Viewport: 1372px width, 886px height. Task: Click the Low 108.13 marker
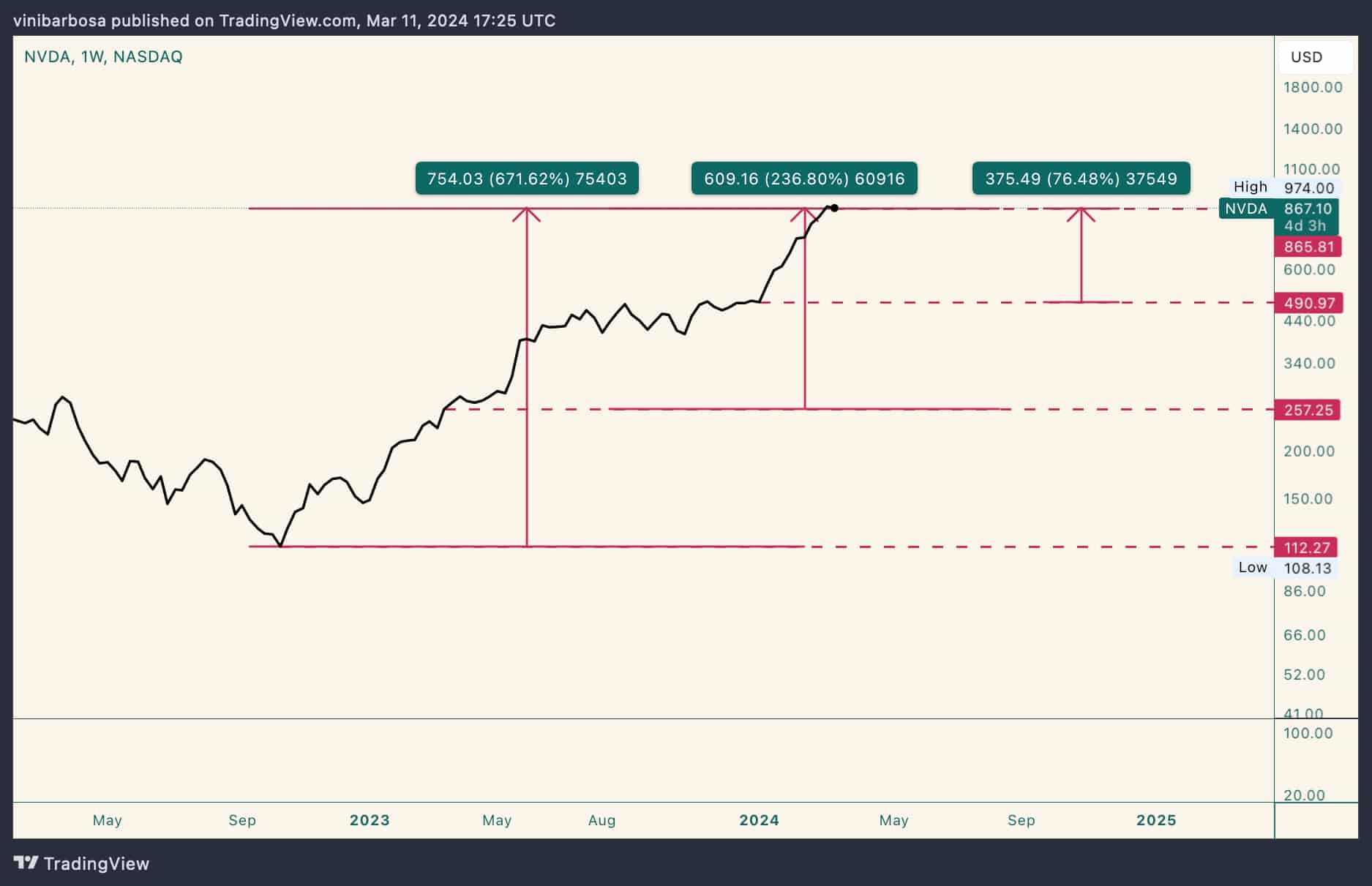coord(1284,568)
